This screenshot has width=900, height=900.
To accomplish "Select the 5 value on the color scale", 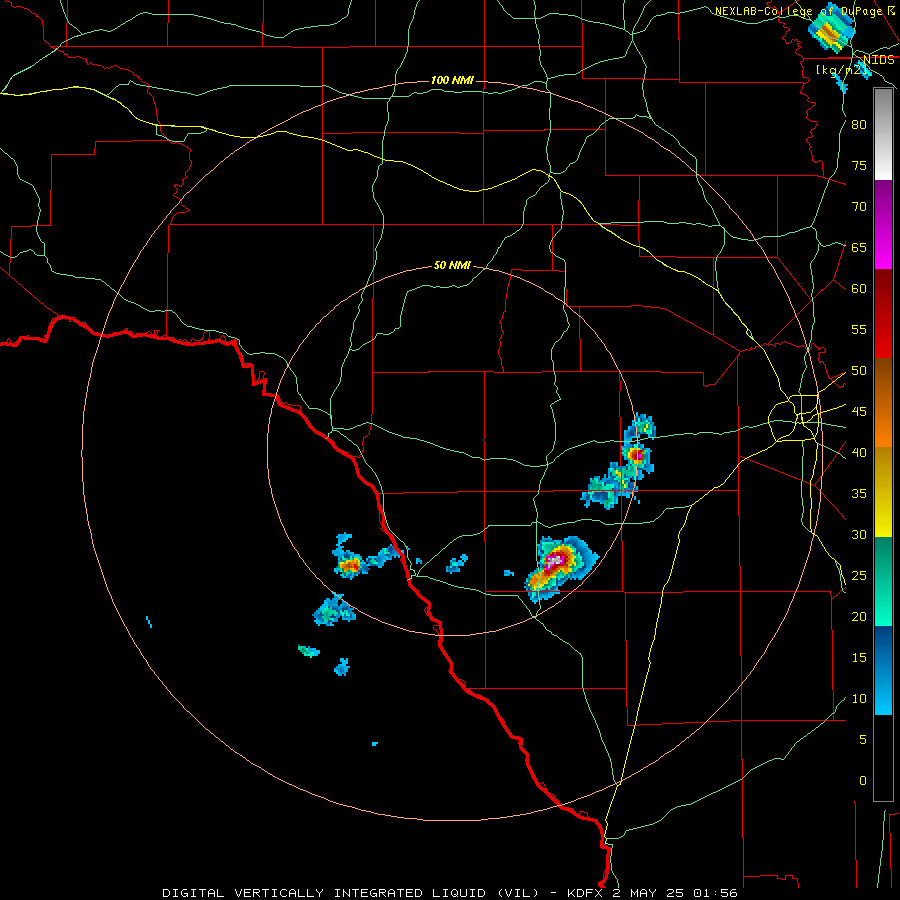I will tap(863, 740).
